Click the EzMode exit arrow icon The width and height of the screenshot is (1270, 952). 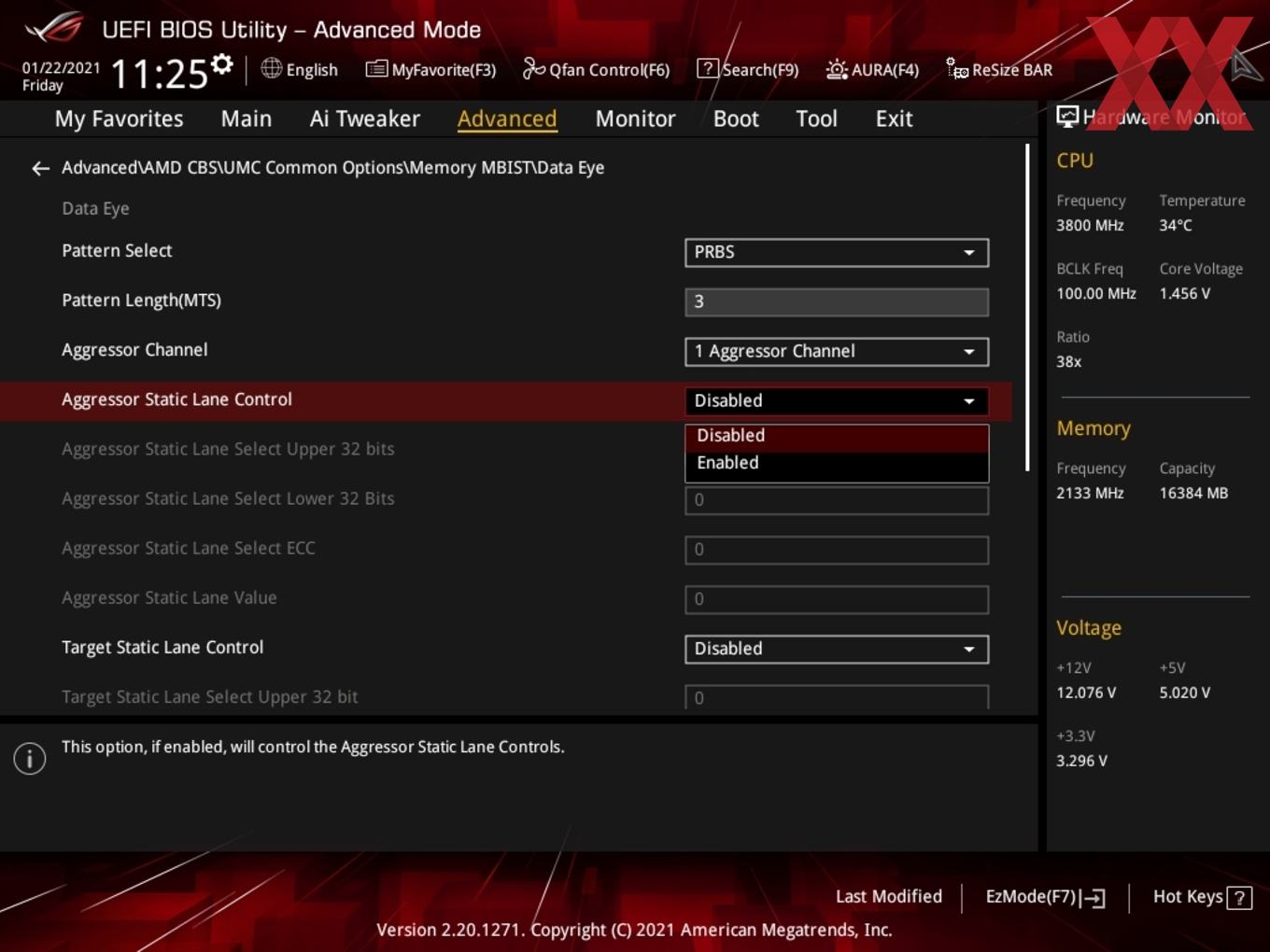click(1094, 898)
